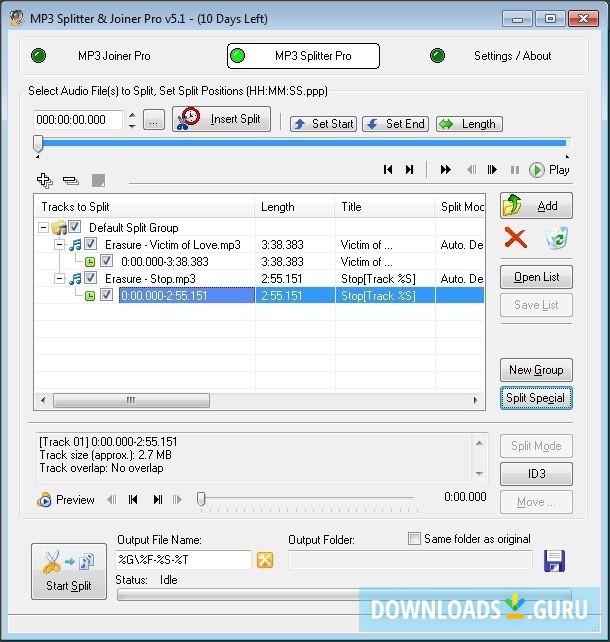This screenshot has width=610, height=642.
Task: Select the MP3 Splitter Pro tab
Action: 303,56
